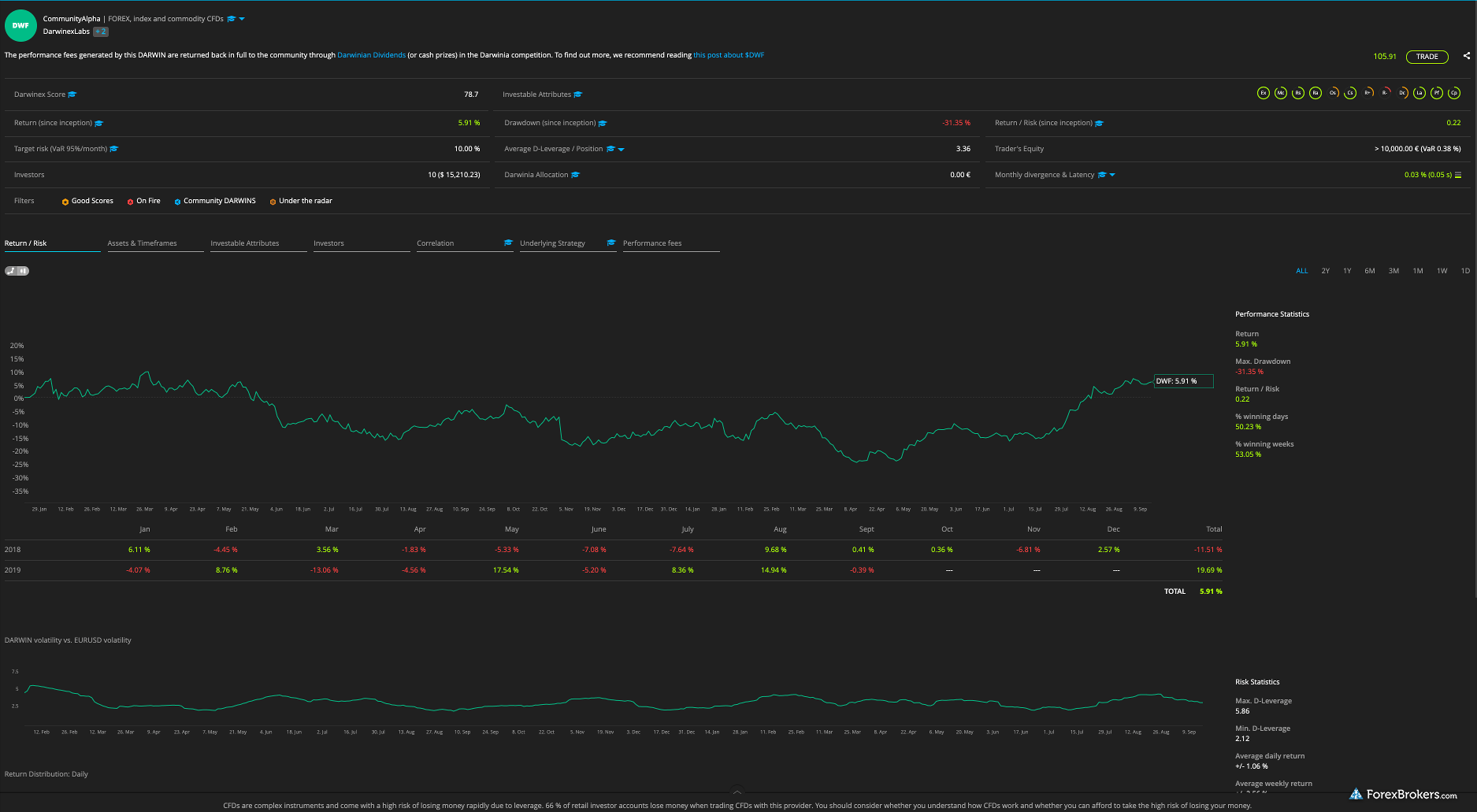Switch chart to line view toggle
1477x812 pixels.
(11, 271)
